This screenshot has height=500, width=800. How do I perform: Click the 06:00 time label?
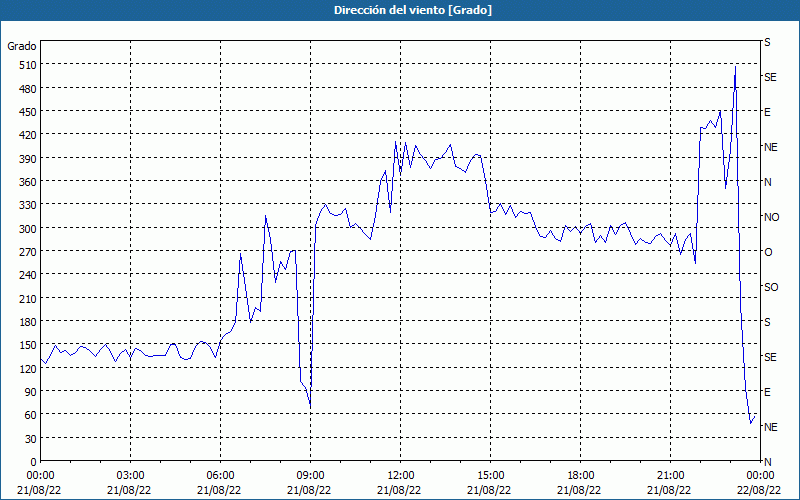221,476
